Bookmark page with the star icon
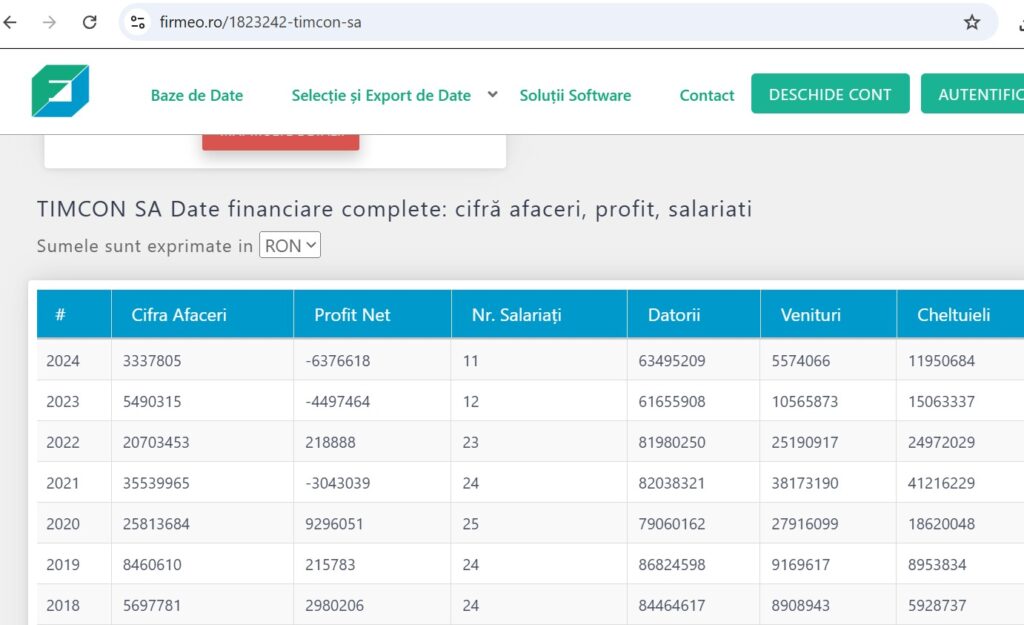Viewport: 1024px width, 625px height. point(971,22)
